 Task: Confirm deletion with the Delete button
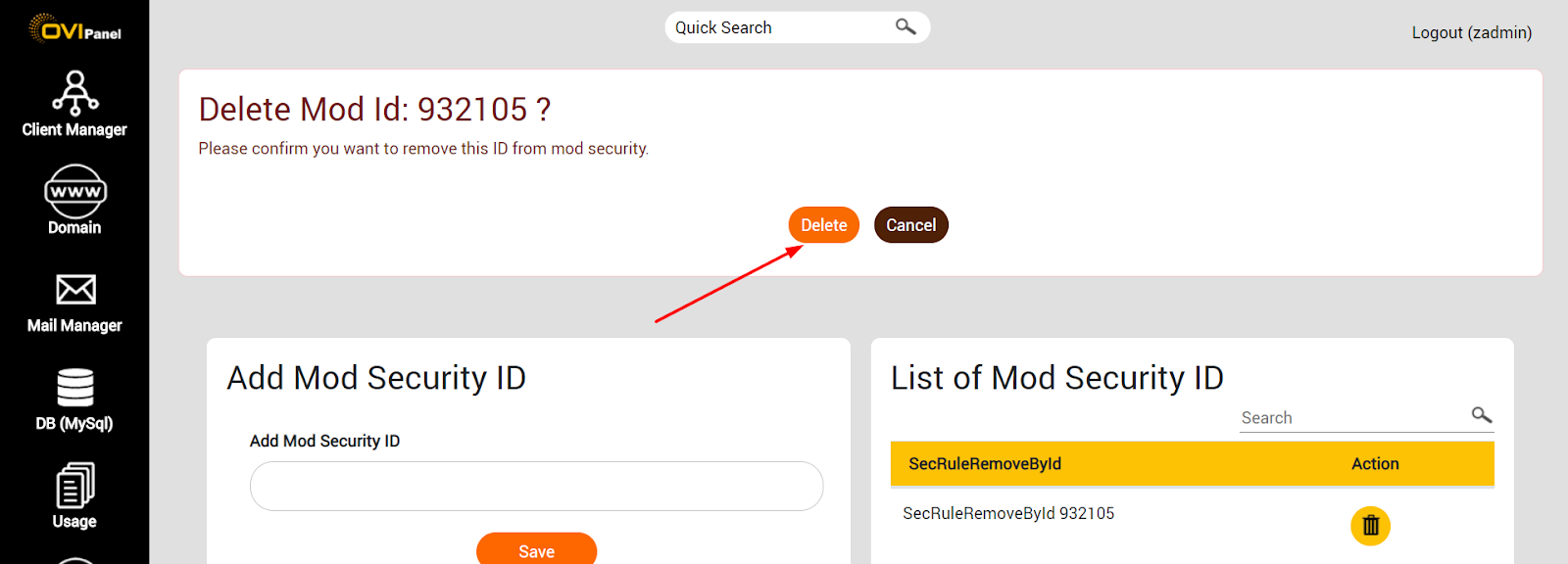point(823,224)
